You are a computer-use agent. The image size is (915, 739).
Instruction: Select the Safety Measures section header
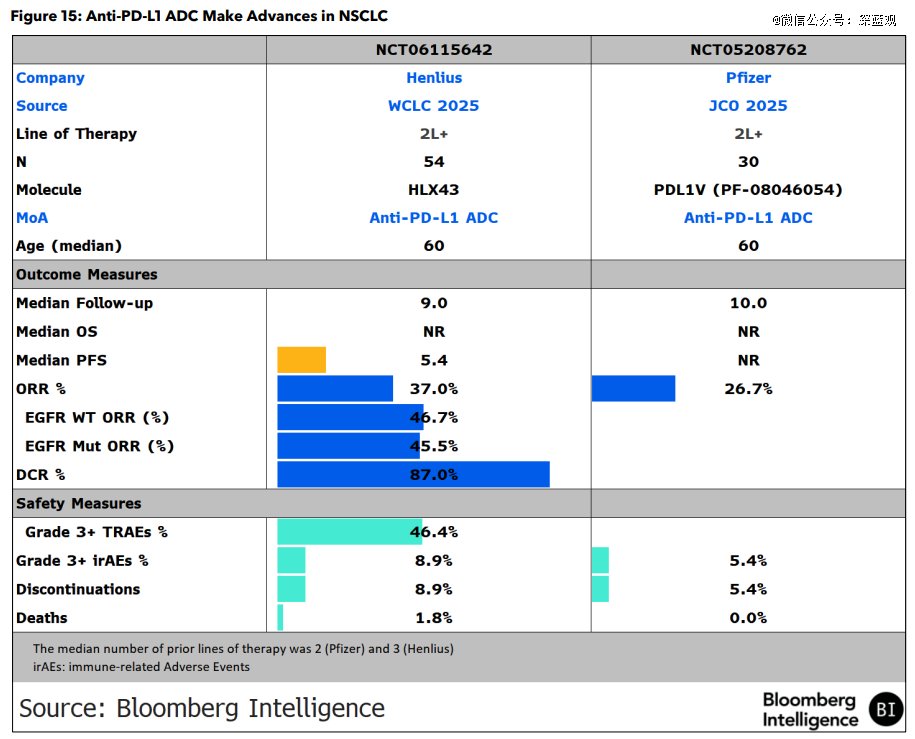point(78,503)
